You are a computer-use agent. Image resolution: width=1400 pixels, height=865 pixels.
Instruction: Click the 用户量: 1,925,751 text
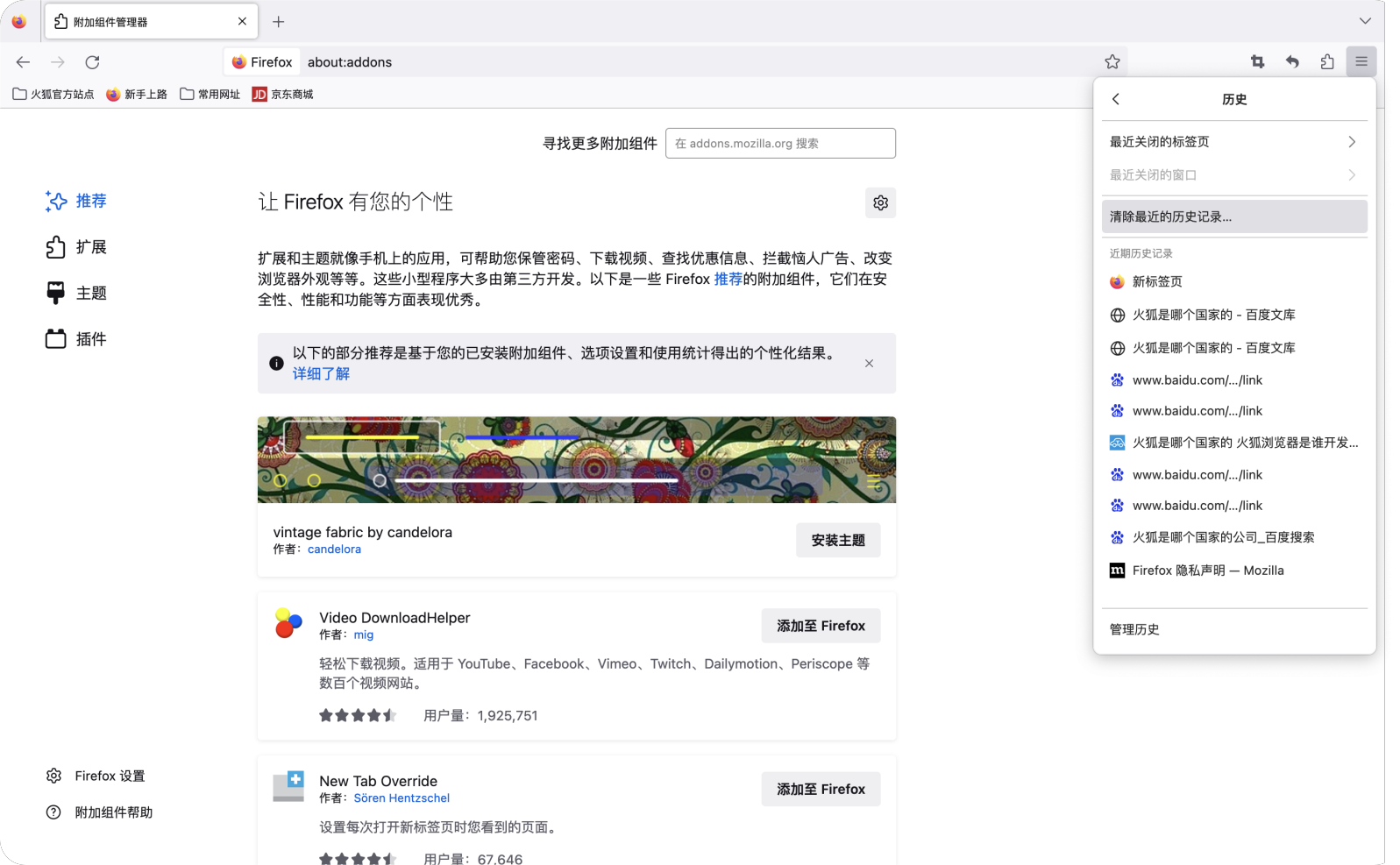(x=480, y=715)
